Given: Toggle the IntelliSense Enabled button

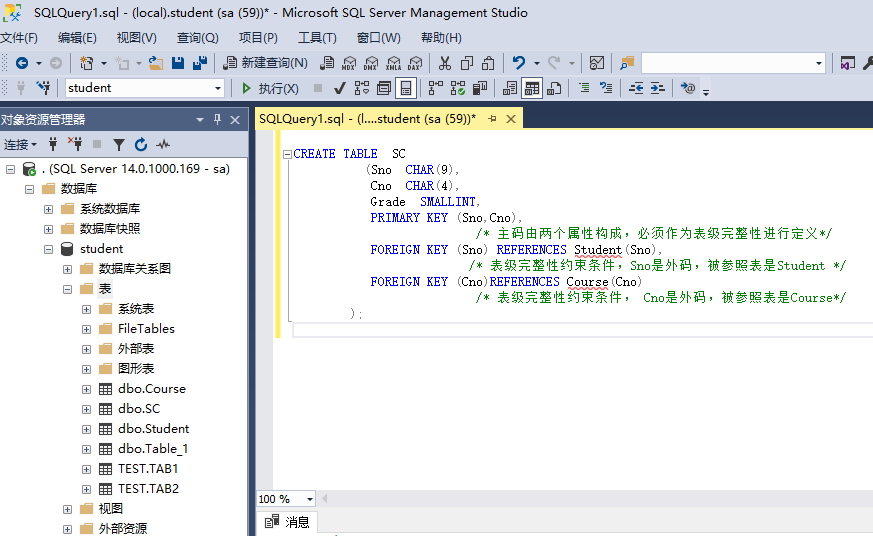Looking at the screenshot, I should click(x=406, y=88).
